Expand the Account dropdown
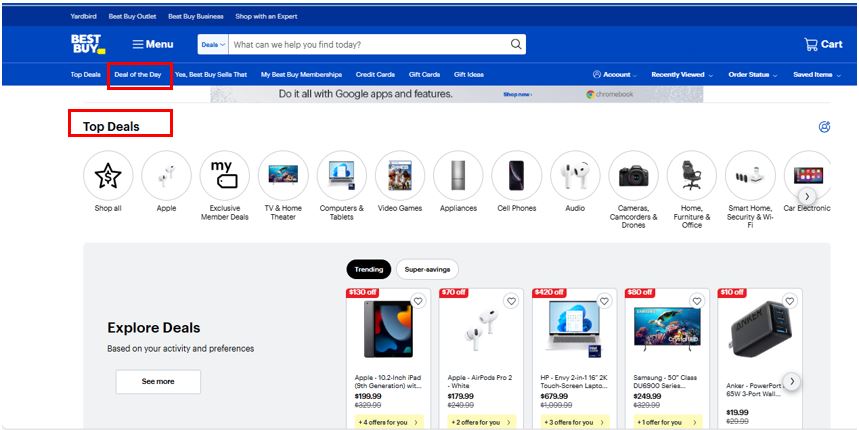Viewport: 859px width, 430px height. pos(616,75)
